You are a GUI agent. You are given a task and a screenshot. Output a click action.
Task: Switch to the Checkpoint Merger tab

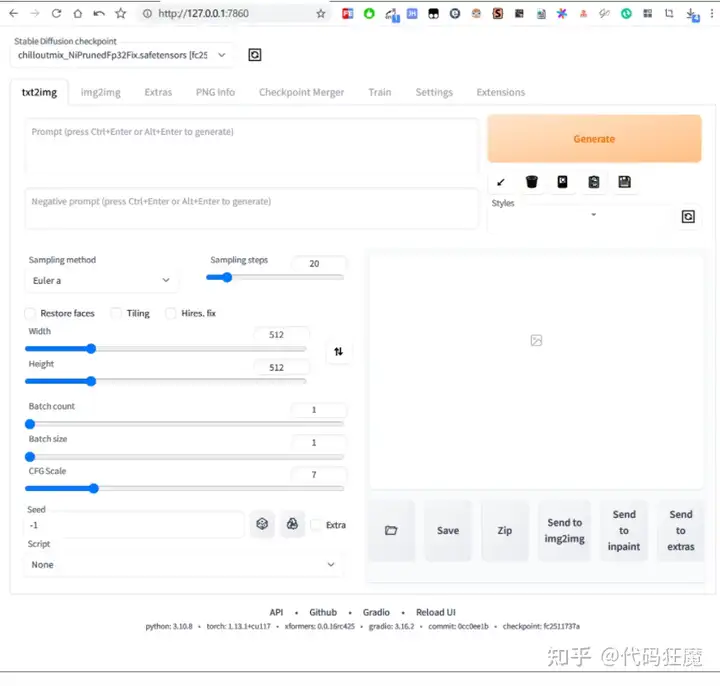click(x=301, y=92)
